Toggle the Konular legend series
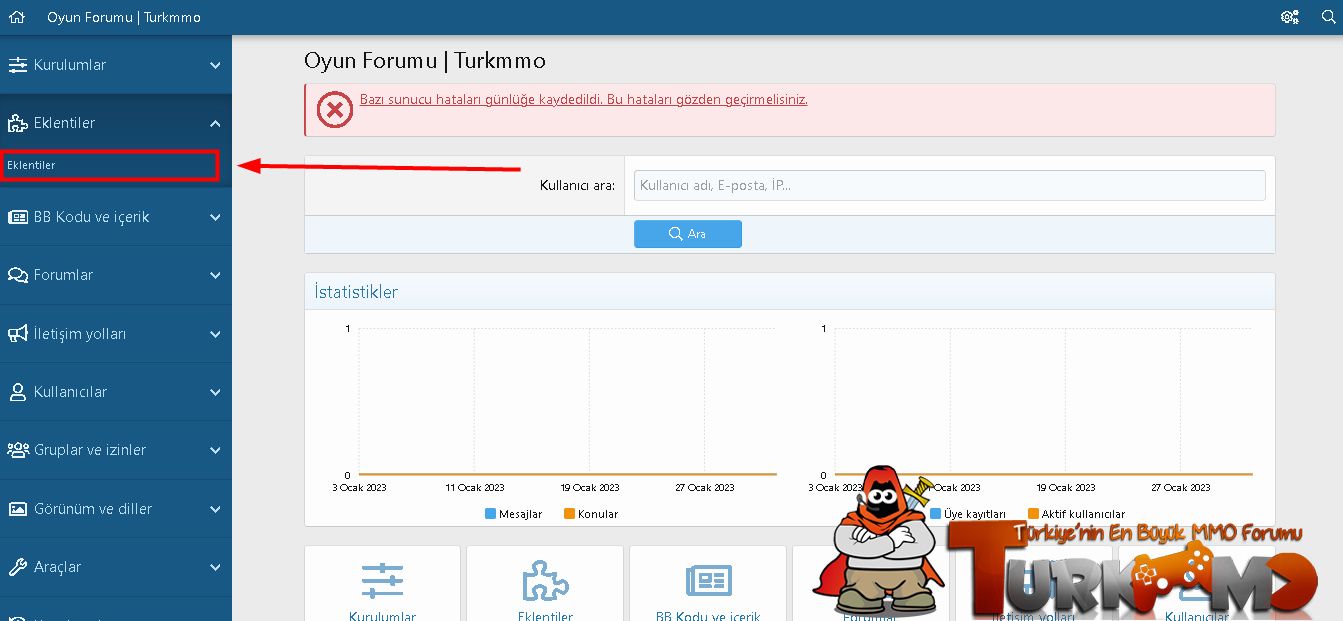Viewport: 1343px width, 621px height. tap(591, 514)
